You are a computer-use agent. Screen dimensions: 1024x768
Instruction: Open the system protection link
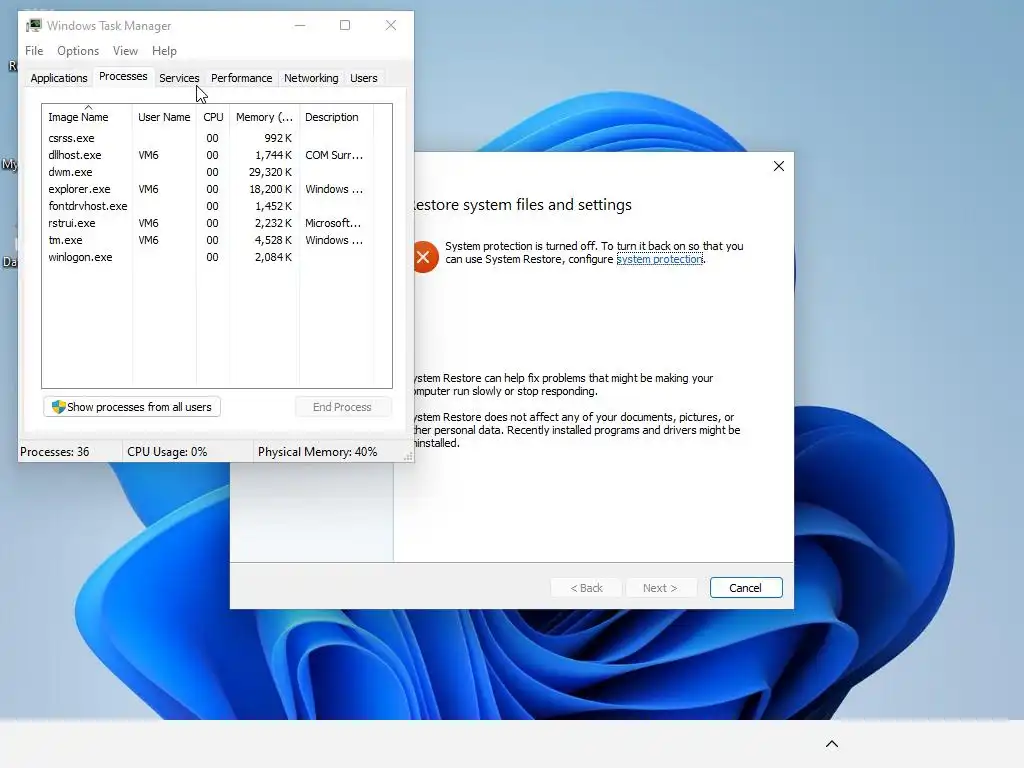(660, 259)
